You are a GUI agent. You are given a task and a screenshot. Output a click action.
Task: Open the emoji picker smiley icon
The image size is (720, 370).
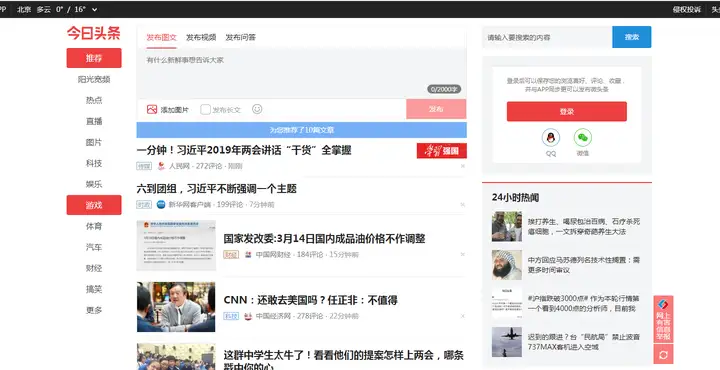257,109
